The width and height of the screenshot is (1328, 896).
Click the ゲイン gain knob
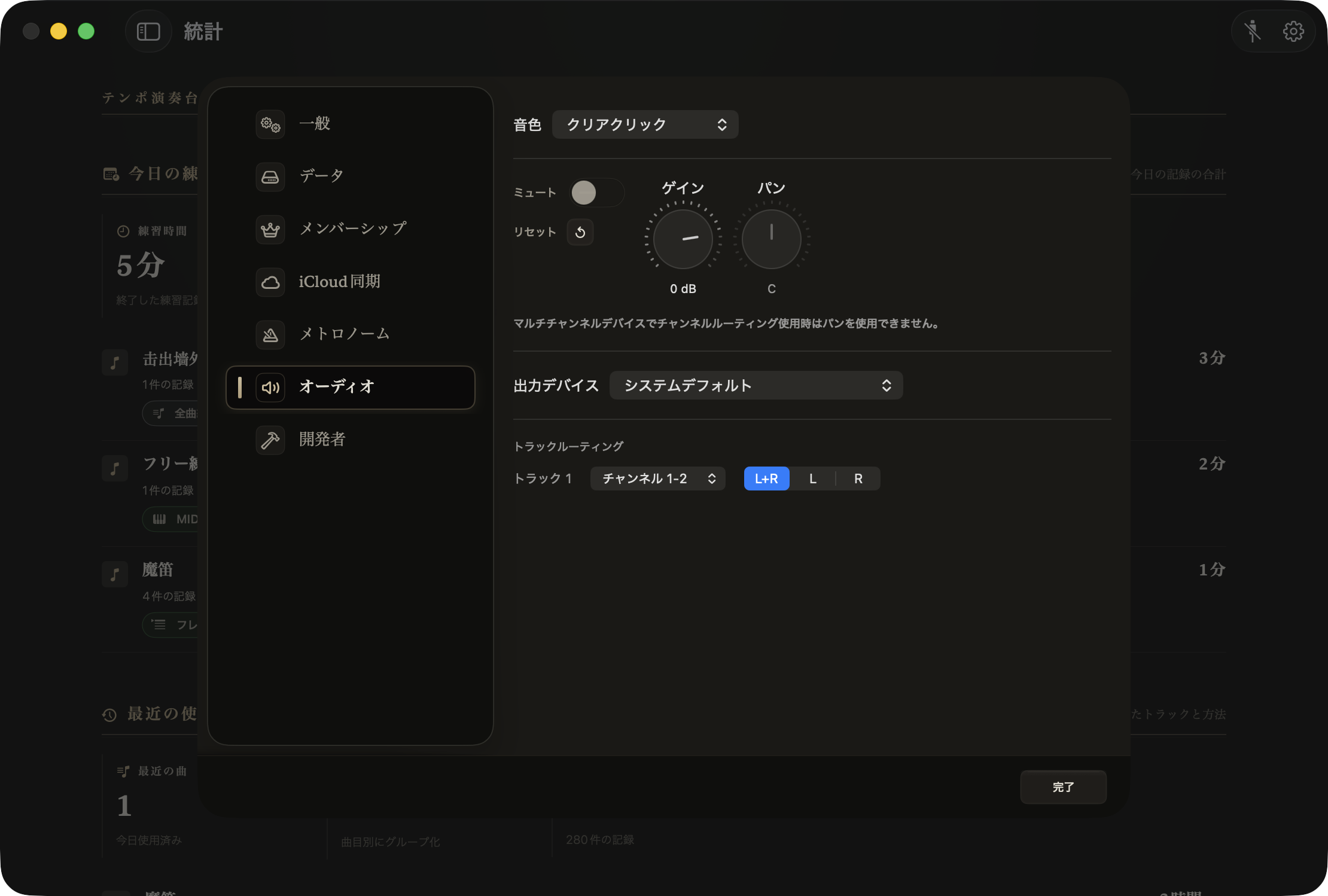(x=683, y=239)
